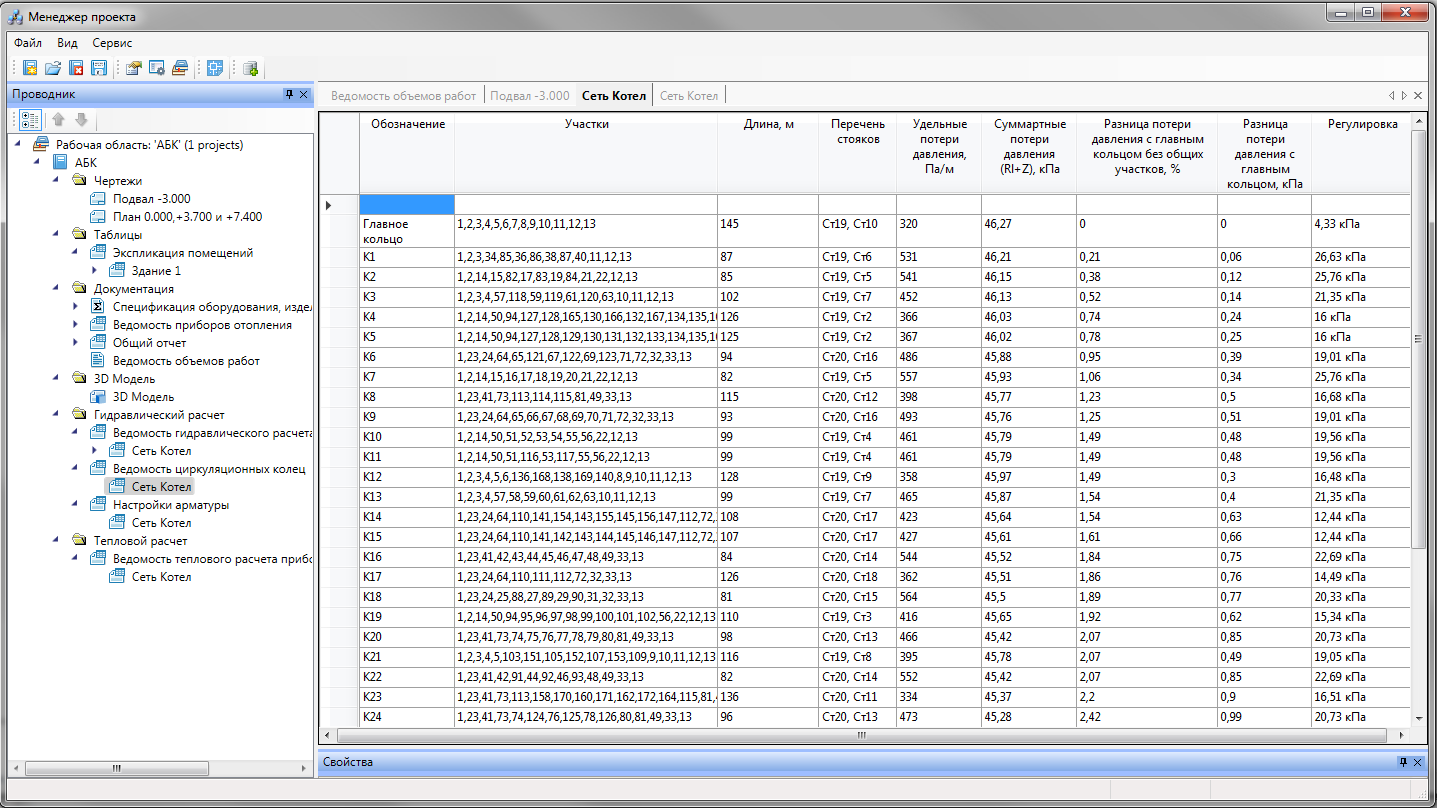The image size is (1437, 808).
Task: Click the K12 row designation cell
Action: pyautogui.click(x=407, y=477)
